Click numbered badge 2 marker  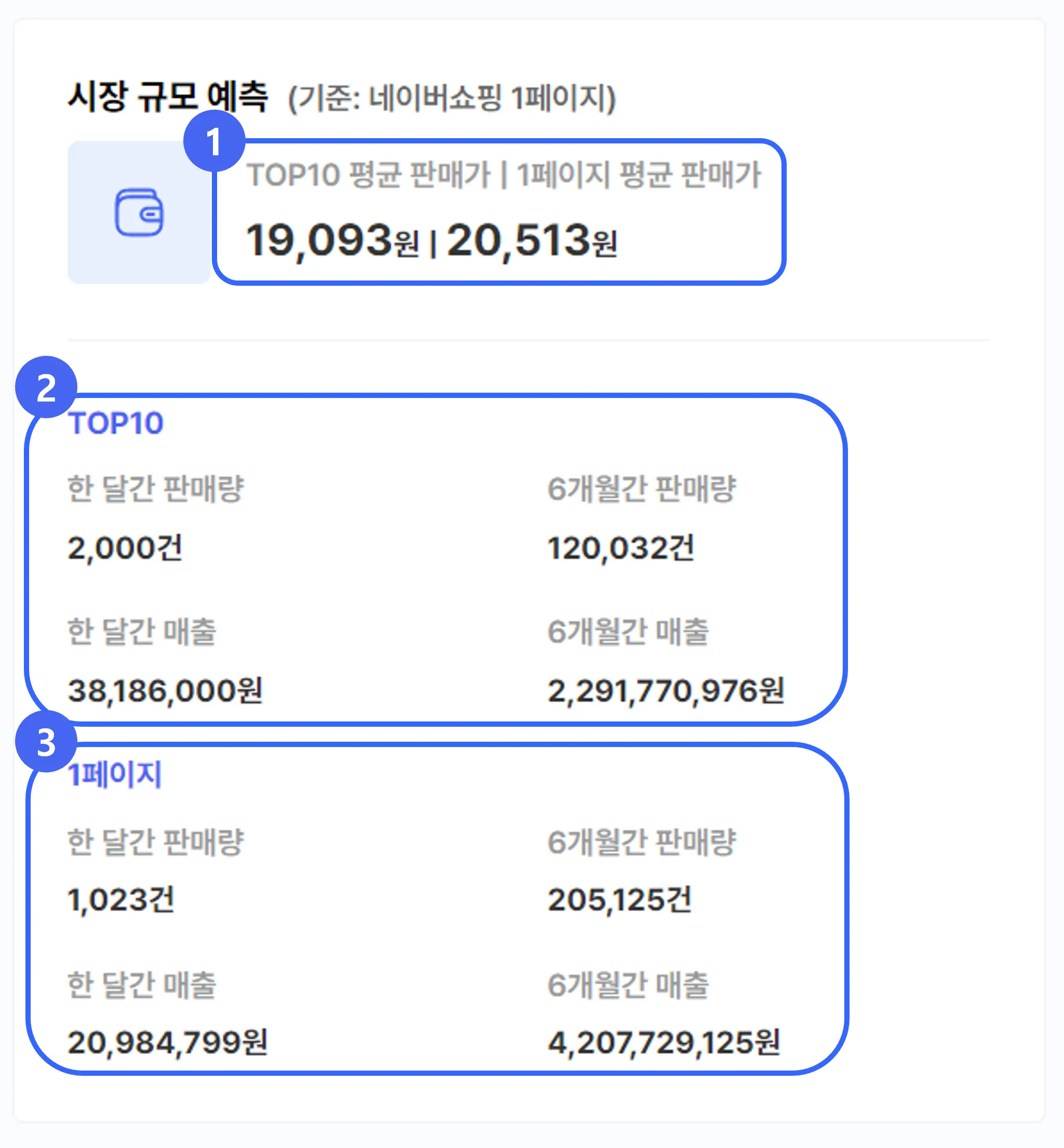coord(46,387)
